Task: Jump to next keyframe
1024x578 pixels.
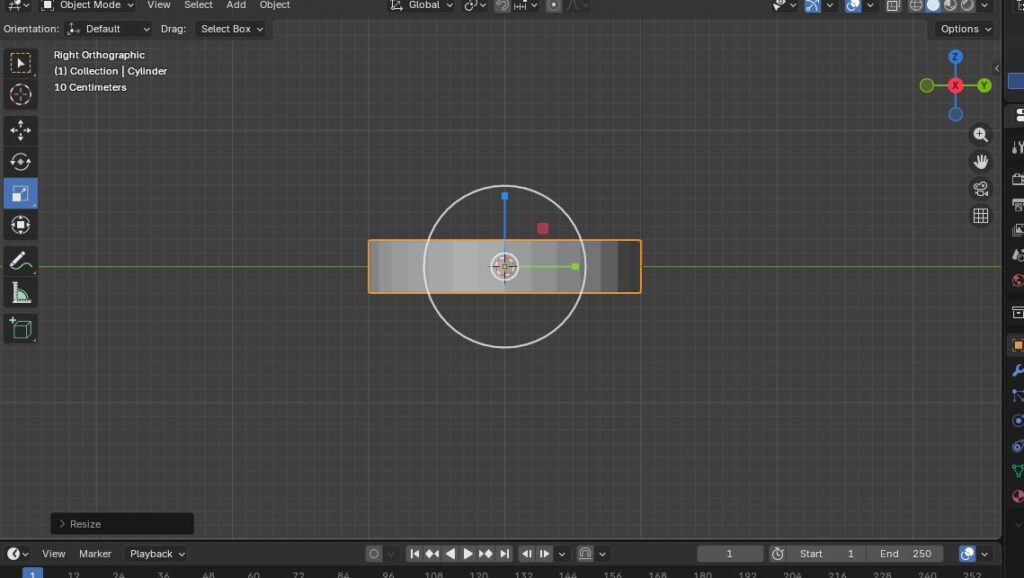Action: tap(485, 554)
